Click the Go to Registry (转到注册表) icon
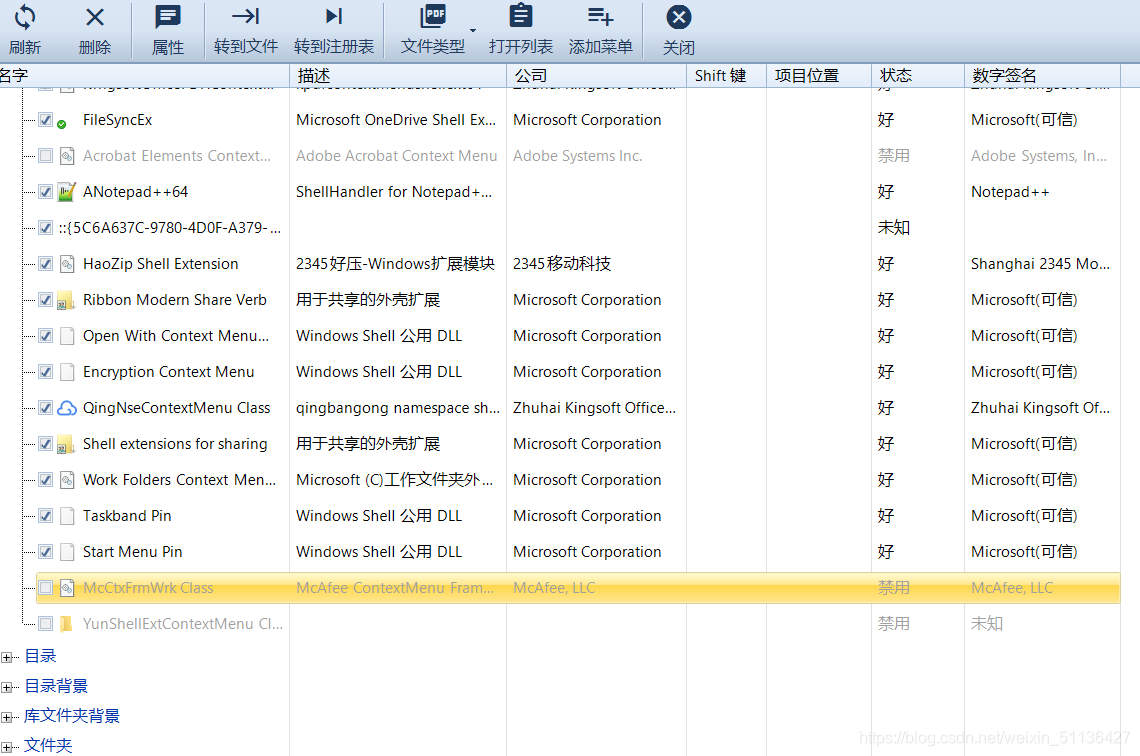This screenshot has width=1140, height=756. coord(334,16)
